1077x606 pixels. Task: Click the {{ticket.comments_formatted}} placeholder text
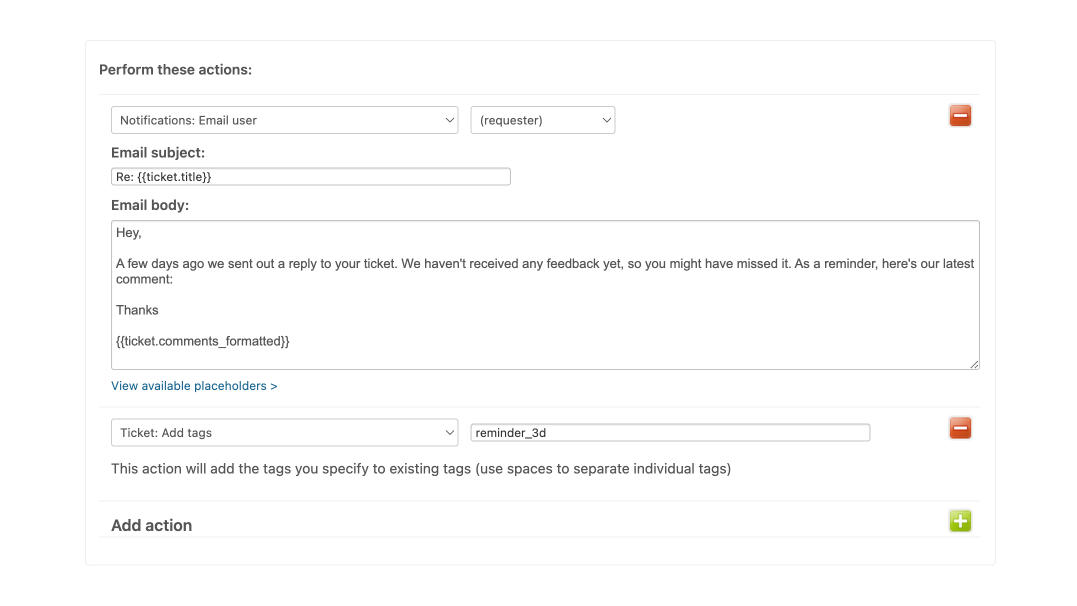[x=203, y=341]
